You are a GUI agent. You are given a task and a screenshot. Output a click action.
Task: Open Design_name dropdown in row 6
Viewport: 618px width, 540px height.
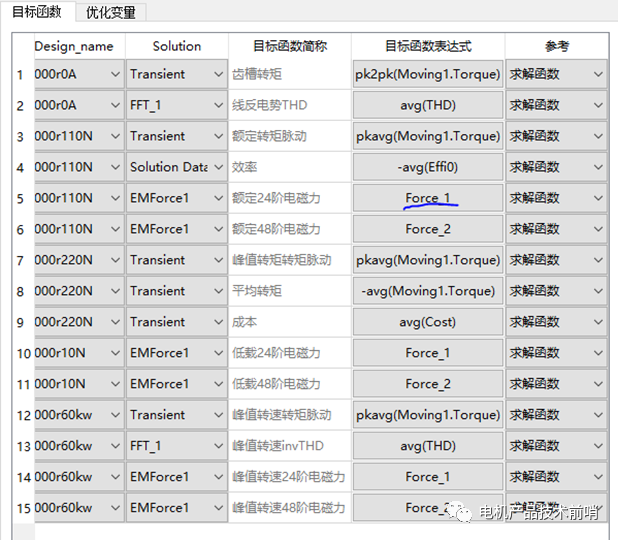click(x=79, y=229)
